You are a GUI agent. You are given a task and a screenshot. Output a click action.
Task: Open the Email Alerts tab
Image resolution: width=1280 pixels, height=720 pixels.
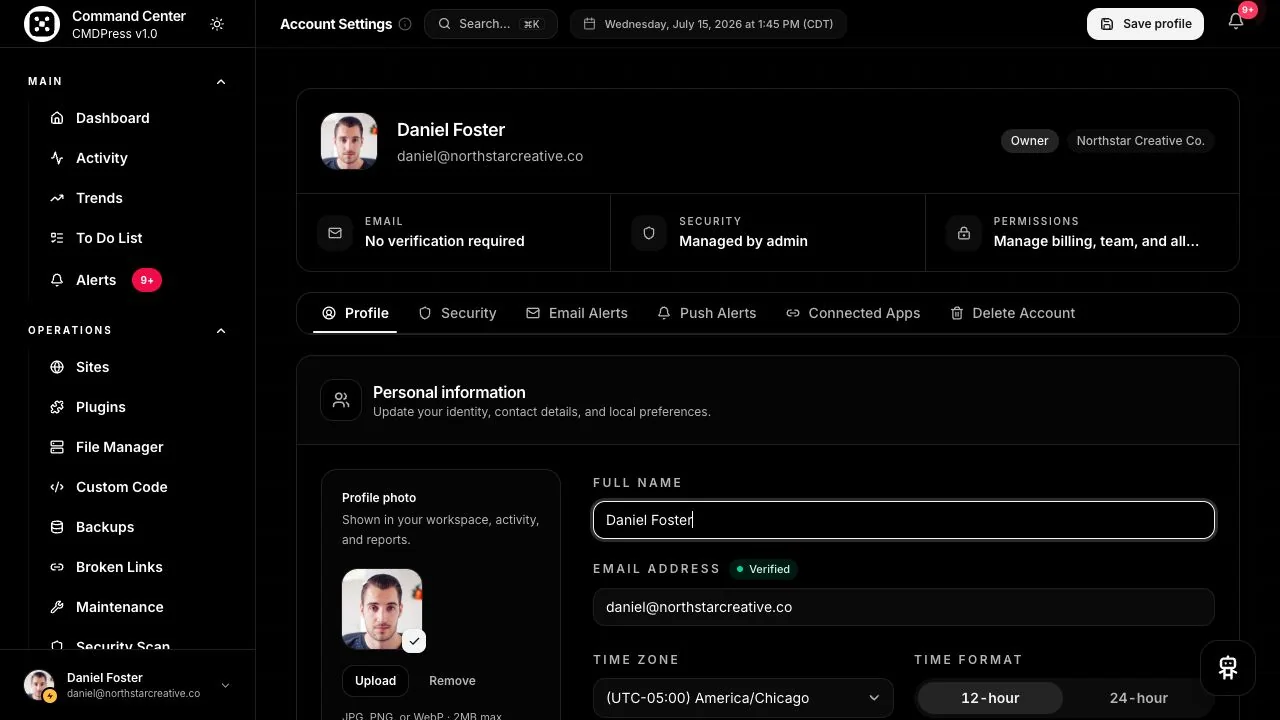pyautogui.click(x=577, y=313)
